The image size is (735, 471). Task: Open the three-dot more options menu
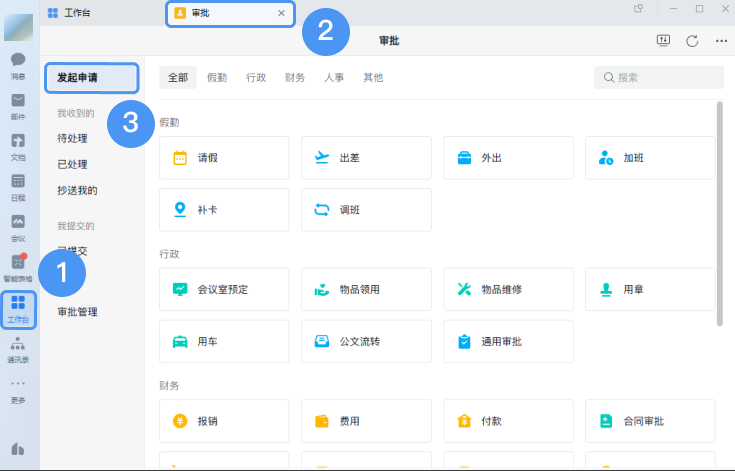point(721,41)
